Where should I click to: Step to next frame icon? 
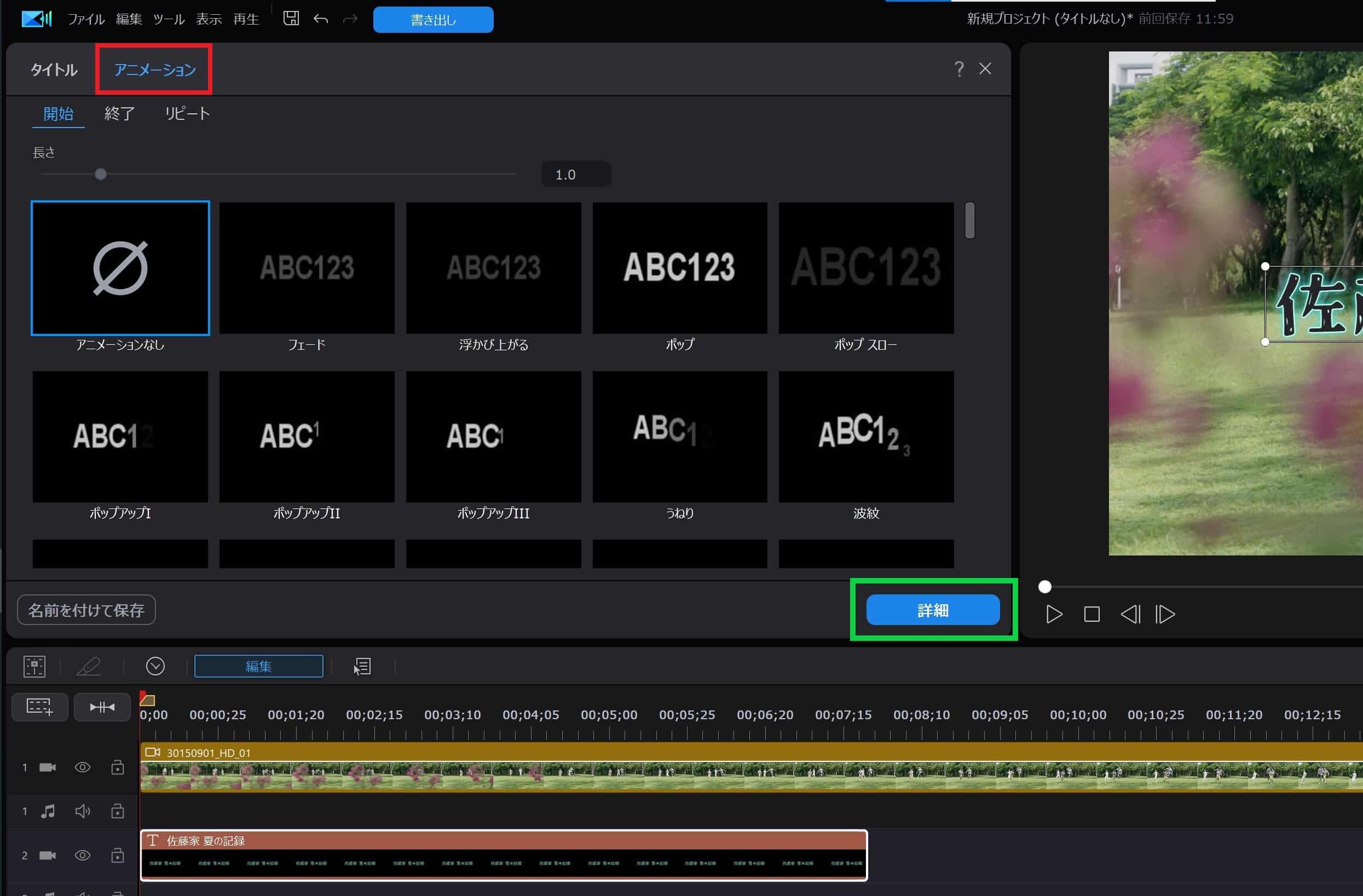pos(1165,614)
